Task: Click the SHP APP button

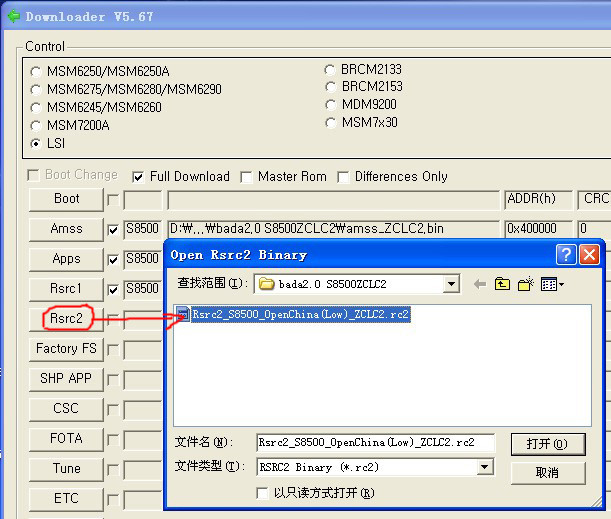Action: point(66,380)
